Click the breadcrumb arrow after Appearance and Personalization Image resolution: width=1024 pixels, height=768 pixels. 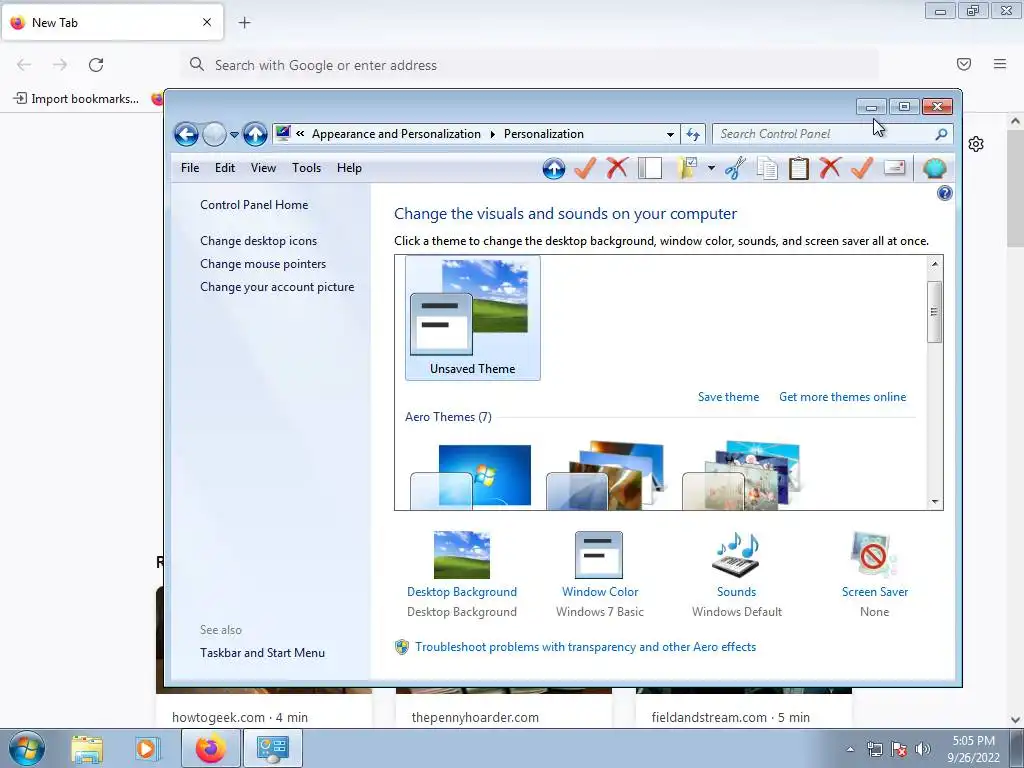pyautogui.click(x=492, y=134)
